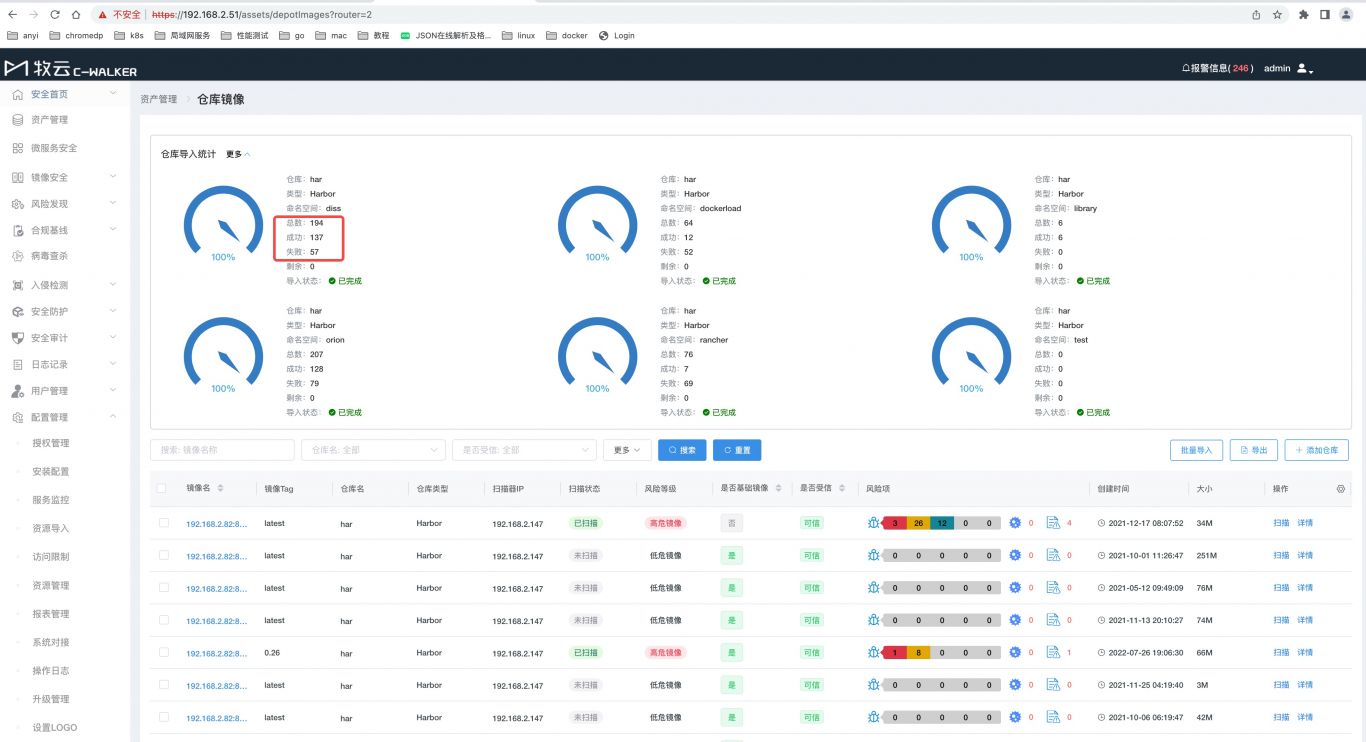Open the 是否受信: 全部 dropdown

tap(524, 450)
